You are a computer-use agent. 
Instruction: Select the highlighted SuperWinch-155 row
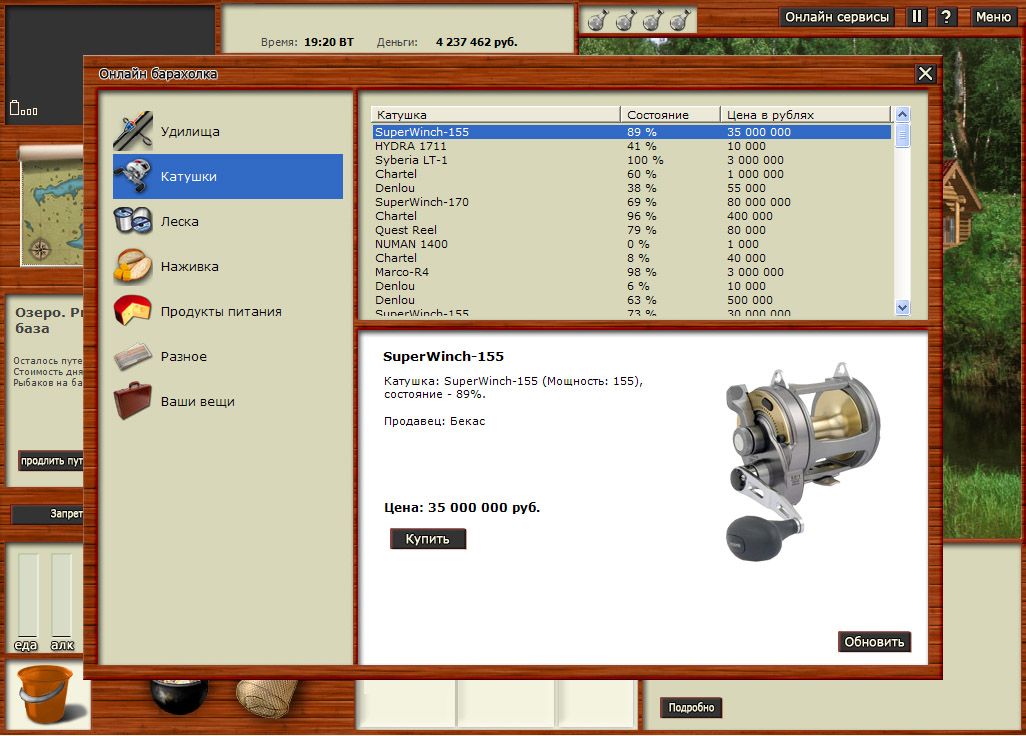coord(631,131)
